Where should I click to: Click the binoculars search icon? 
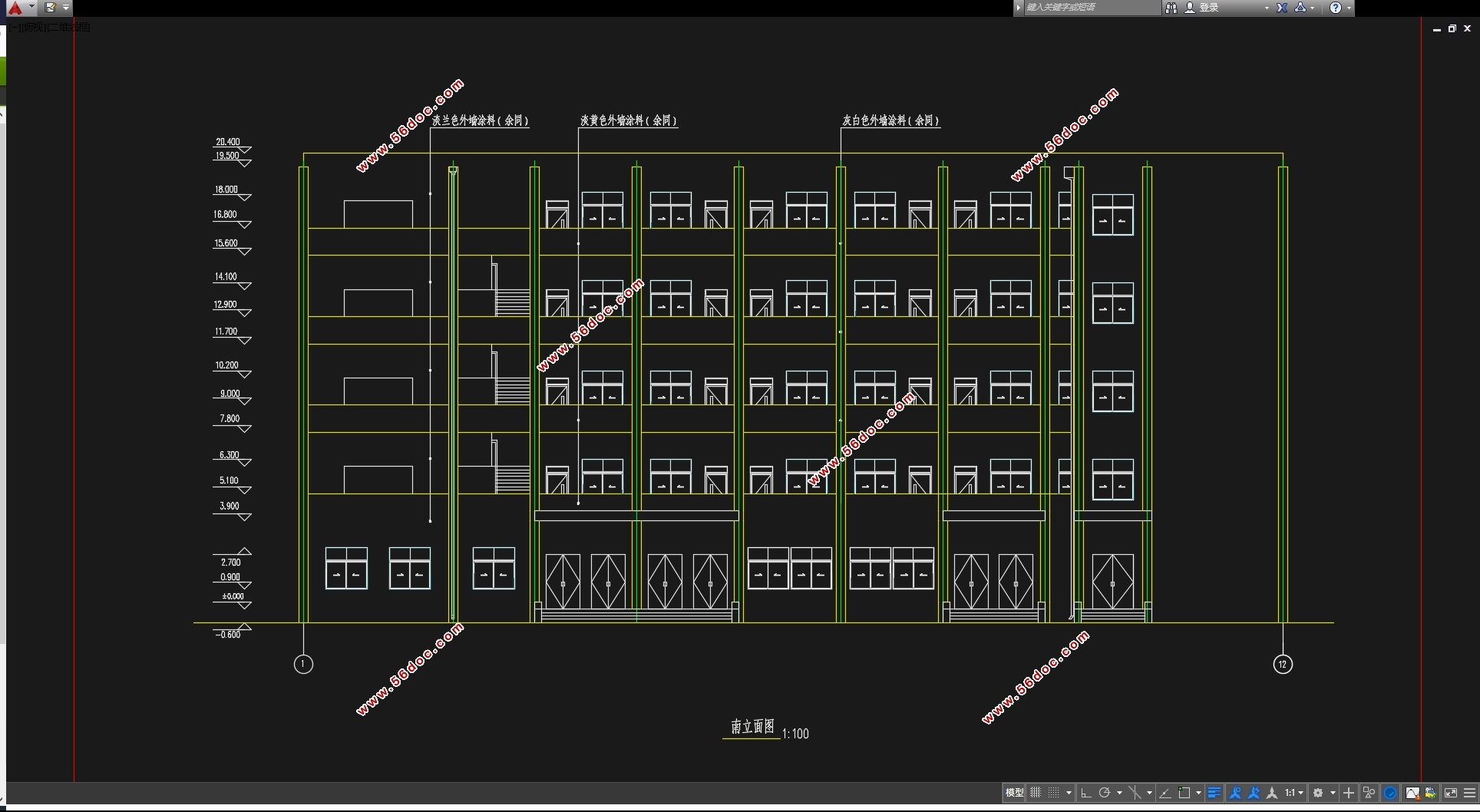tap(1171, 8)
